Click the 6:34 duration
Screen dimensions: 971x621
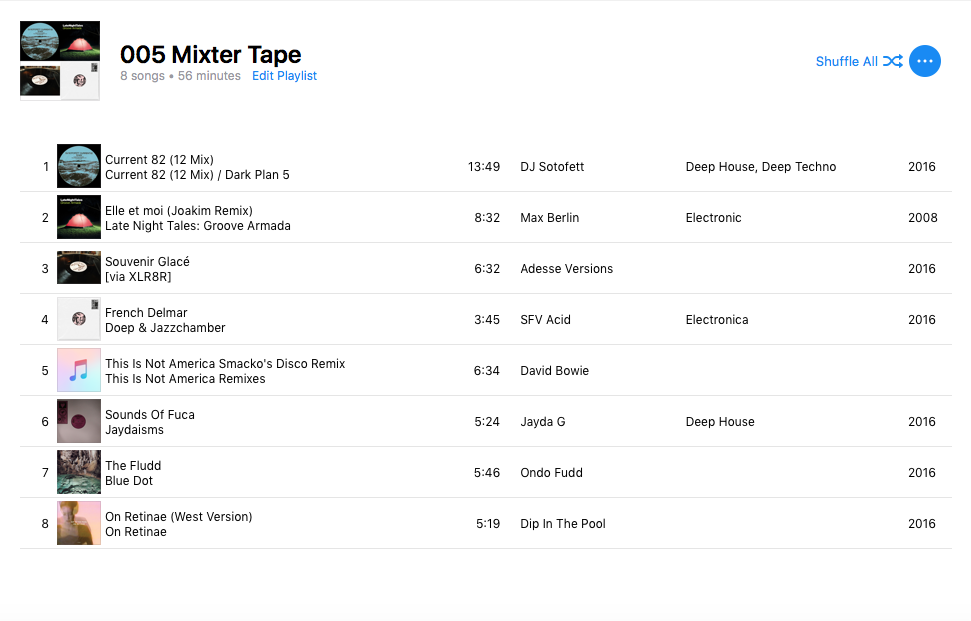pyautogui.click(x=487, y=371)
